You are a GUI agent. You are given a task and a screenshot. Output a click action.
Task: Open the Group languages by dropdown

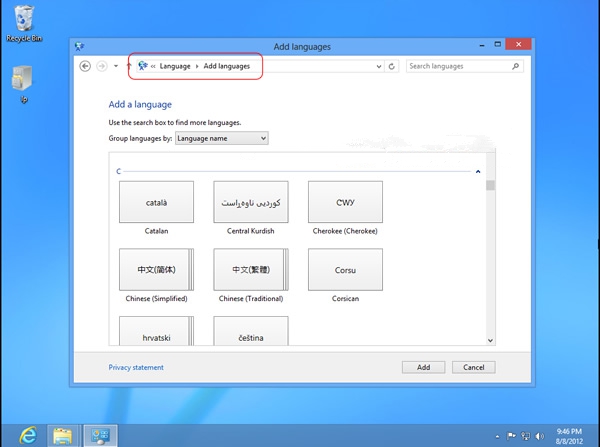pyautogui.click(x=221, y=139)
